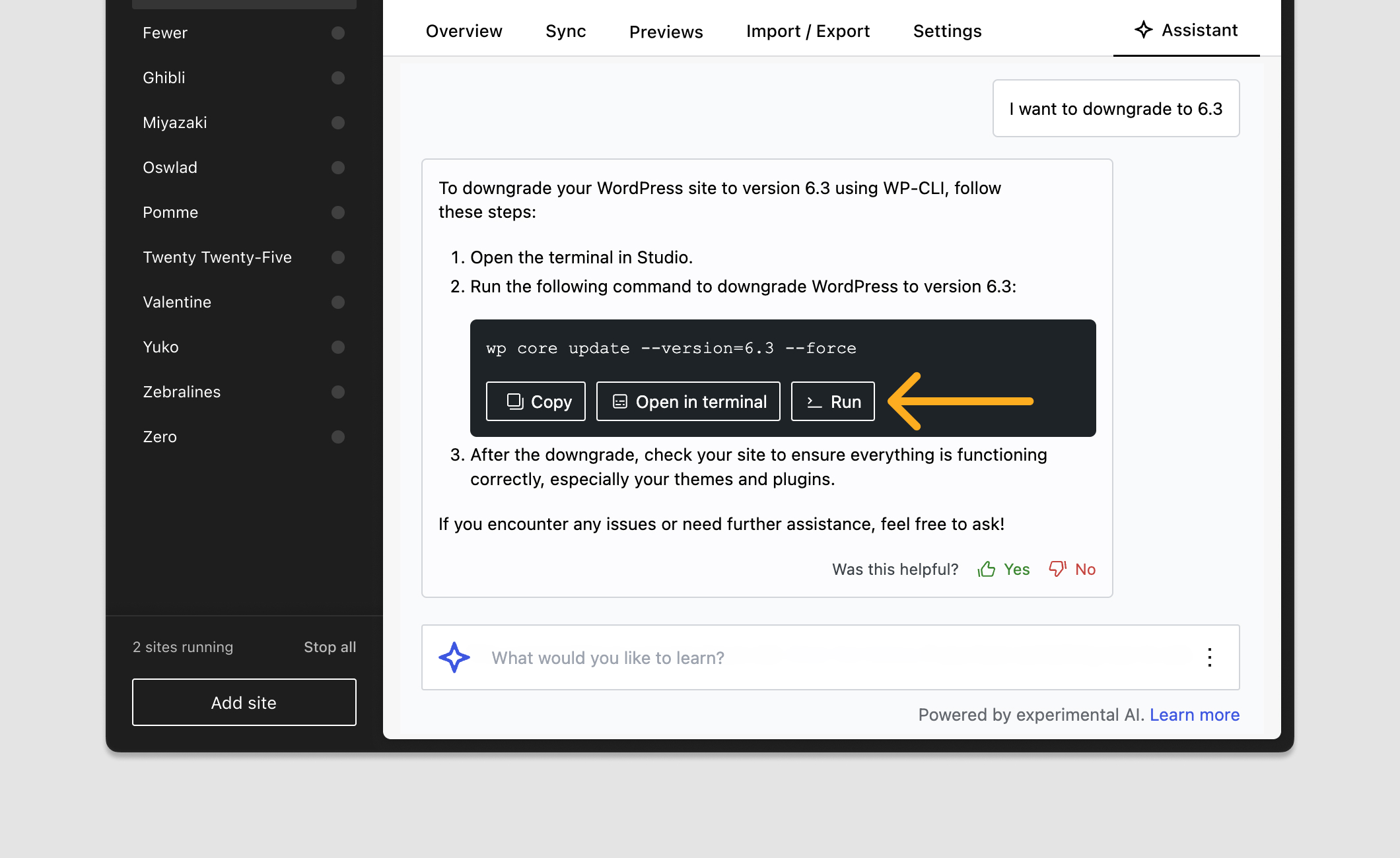Select the Assistant tab
This screenshot has width=1400, height=858.
[x=1186, y=30]
